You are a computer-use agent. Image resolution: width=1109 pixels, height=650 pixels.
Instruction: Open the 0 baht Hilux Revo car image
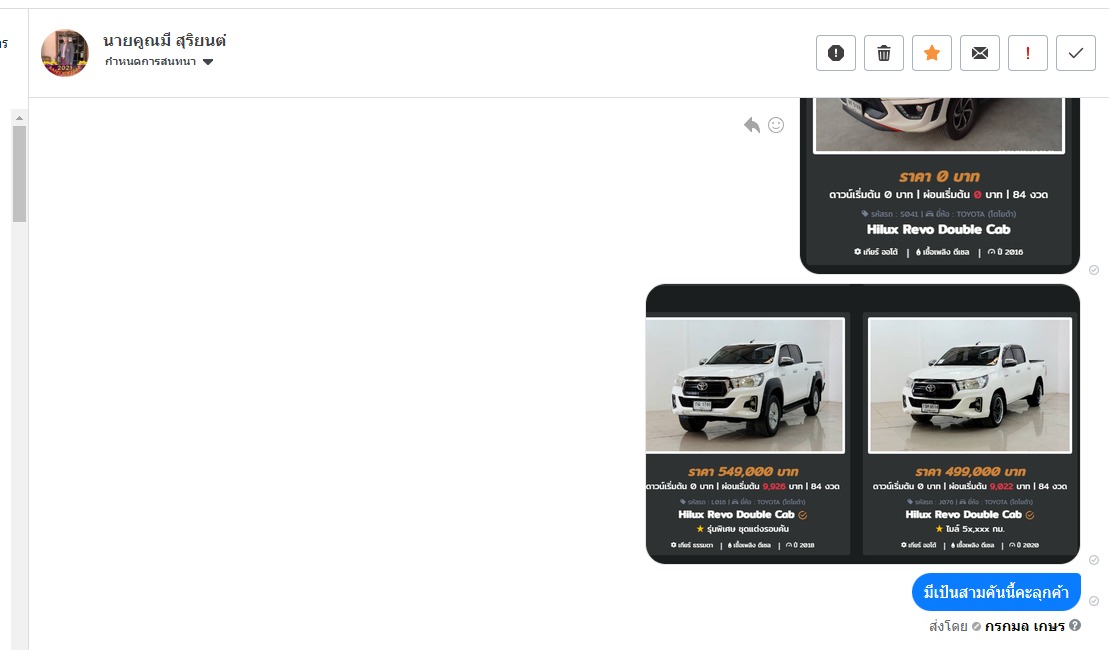click(939, 125)
